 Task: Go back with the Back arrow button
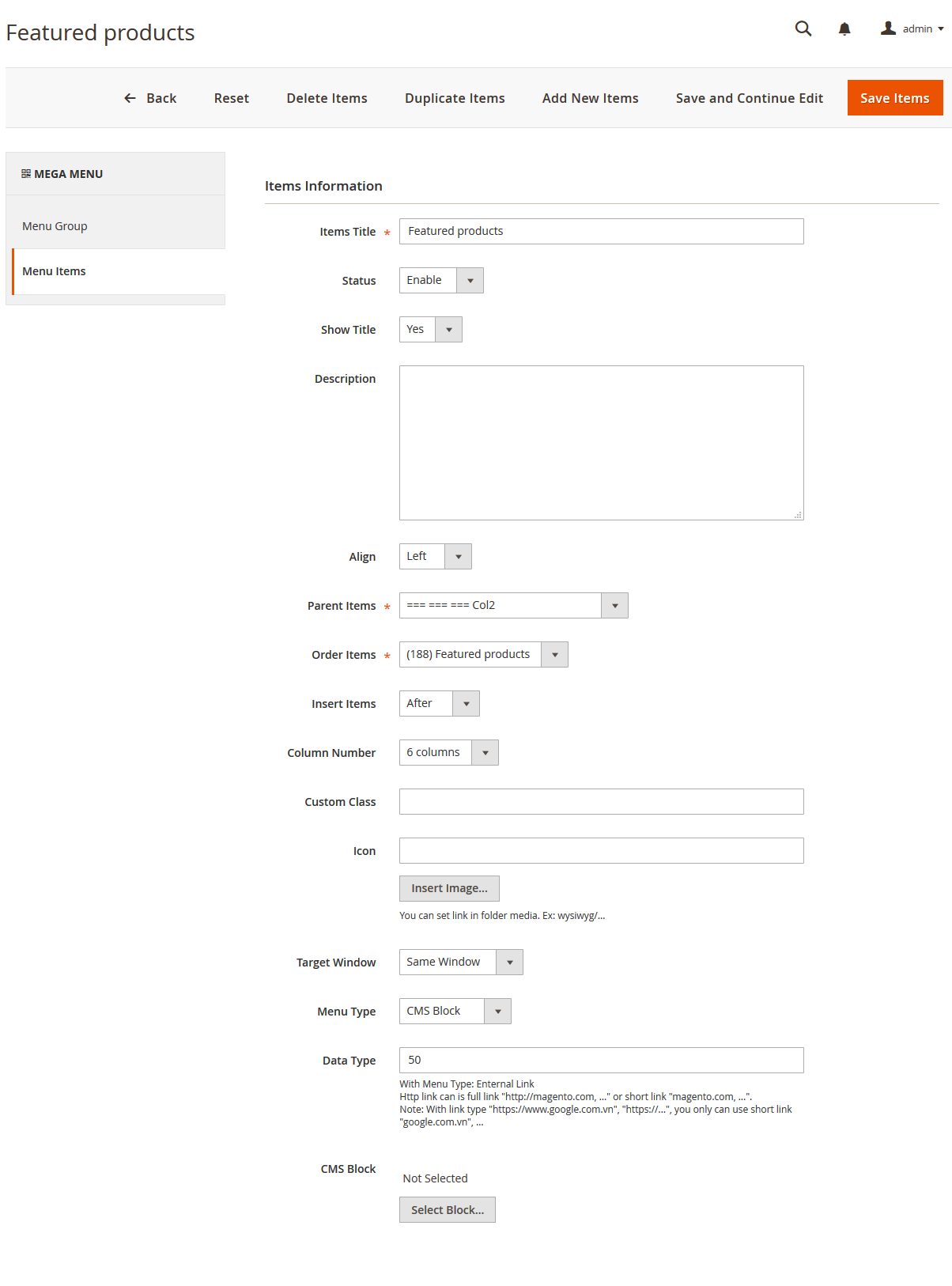pos(150,98)
